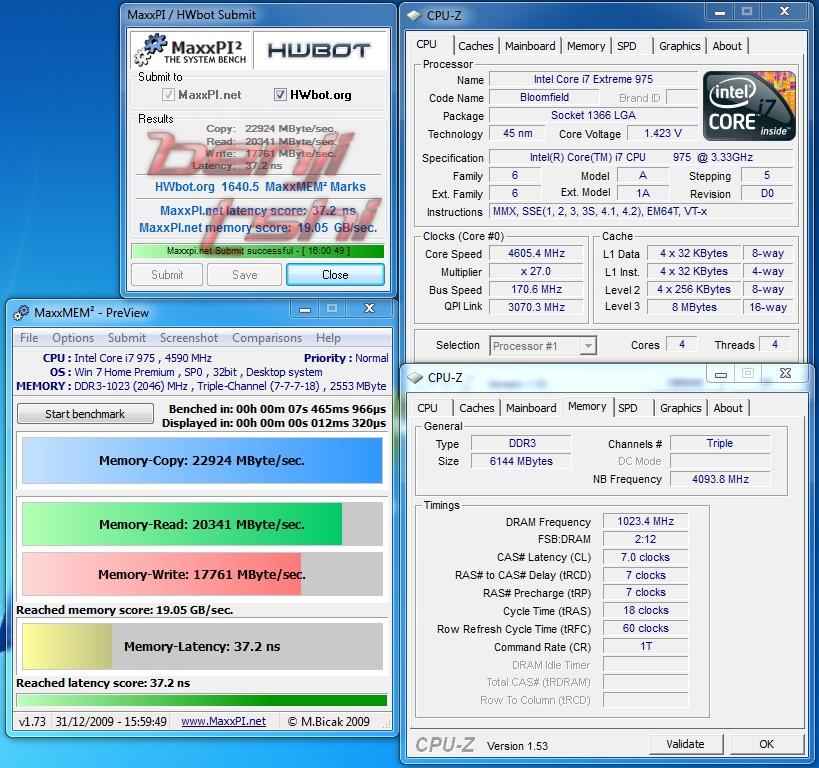
Task: Switch to SPD tab in upper CPU-Z
Action: (627, 46)
